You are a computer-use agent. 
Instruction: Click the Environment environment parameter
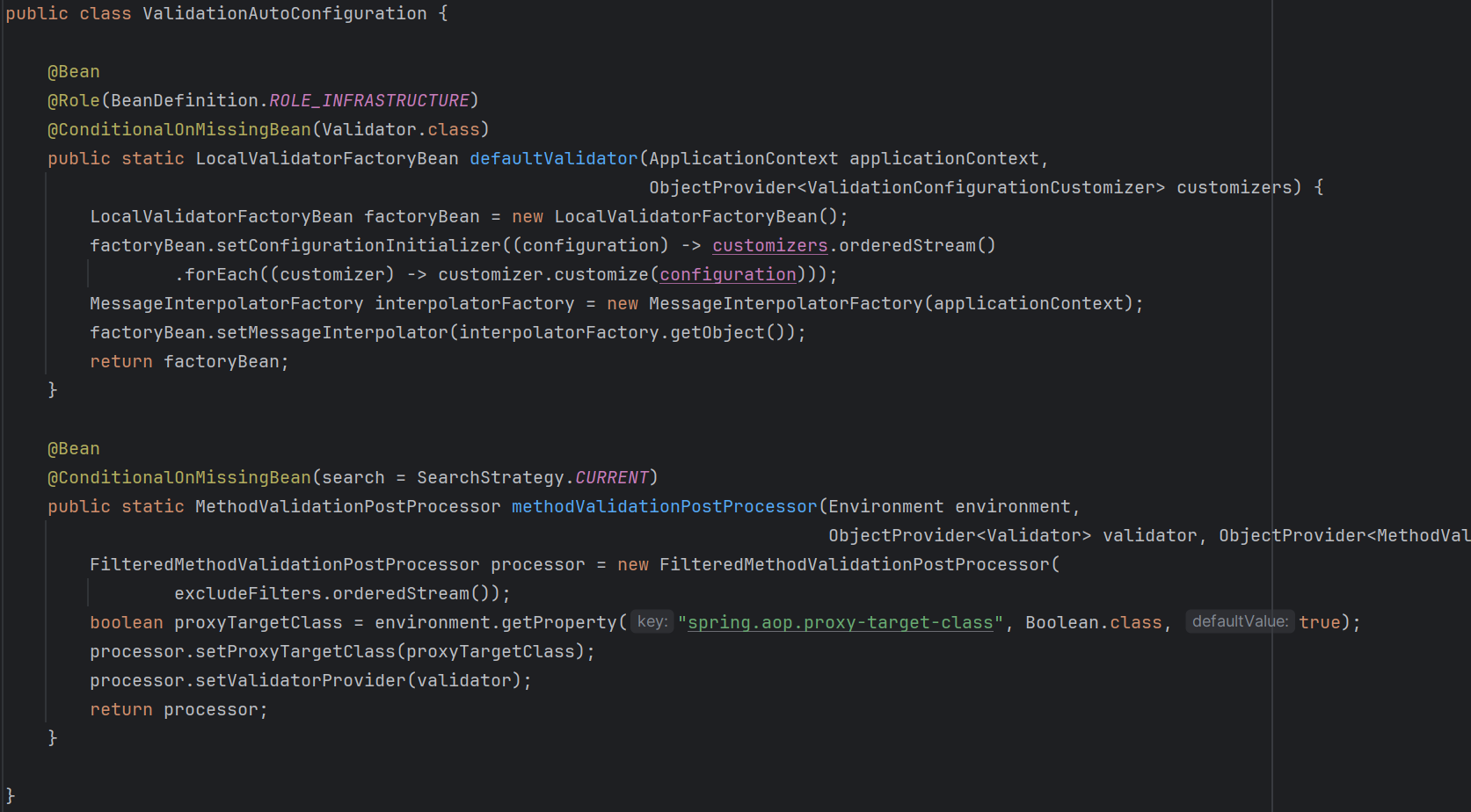(x=950, y=506)
